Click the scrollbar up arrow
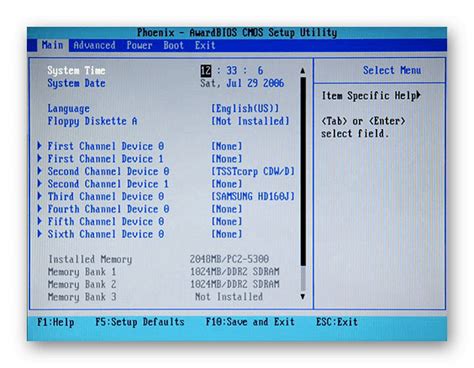The width and height of the screenshot is (474, 368). click(x=303, y=70)
